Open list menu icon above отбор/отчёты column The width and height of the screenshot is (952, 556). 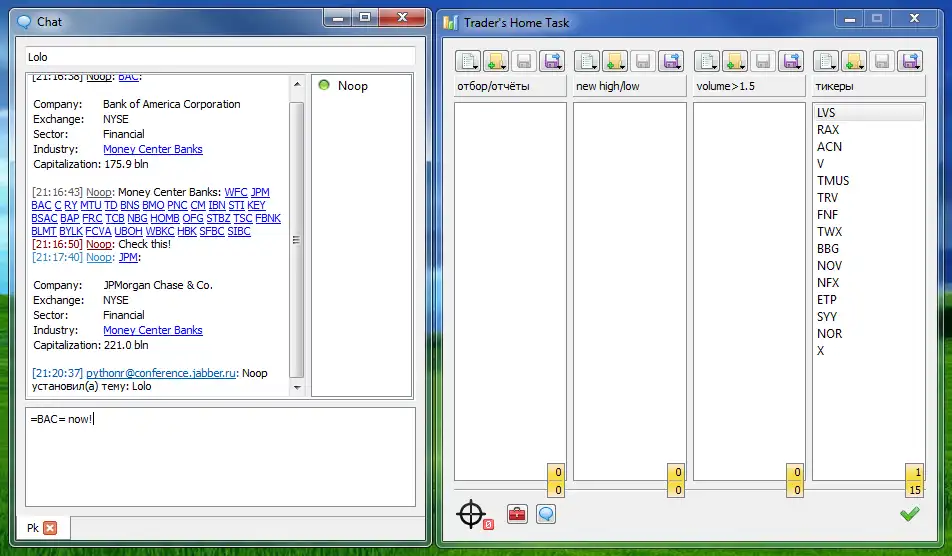[x=468, y=61]
